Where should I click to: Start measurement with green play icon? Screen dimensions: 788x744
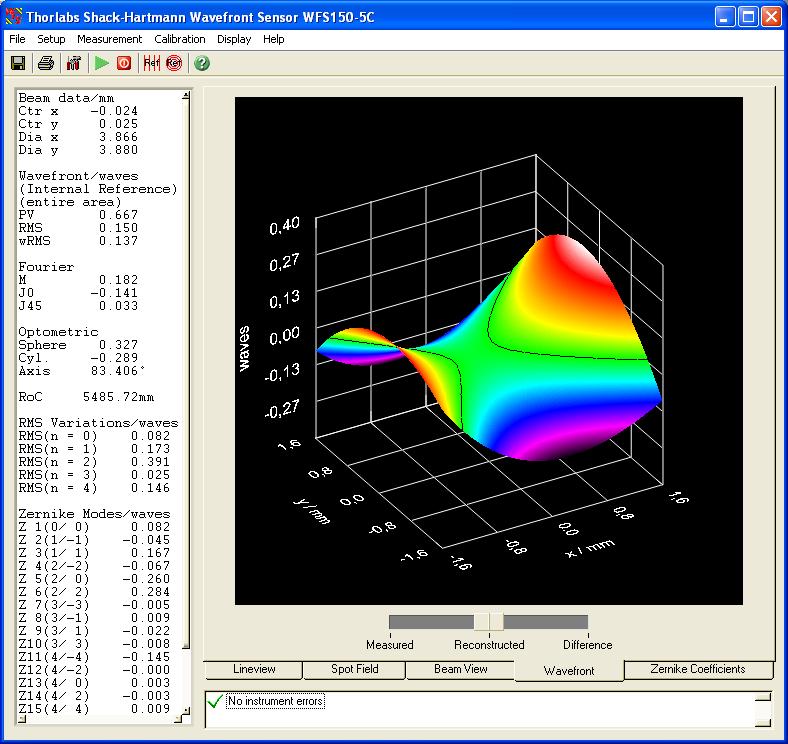click(x=102, y=63)
